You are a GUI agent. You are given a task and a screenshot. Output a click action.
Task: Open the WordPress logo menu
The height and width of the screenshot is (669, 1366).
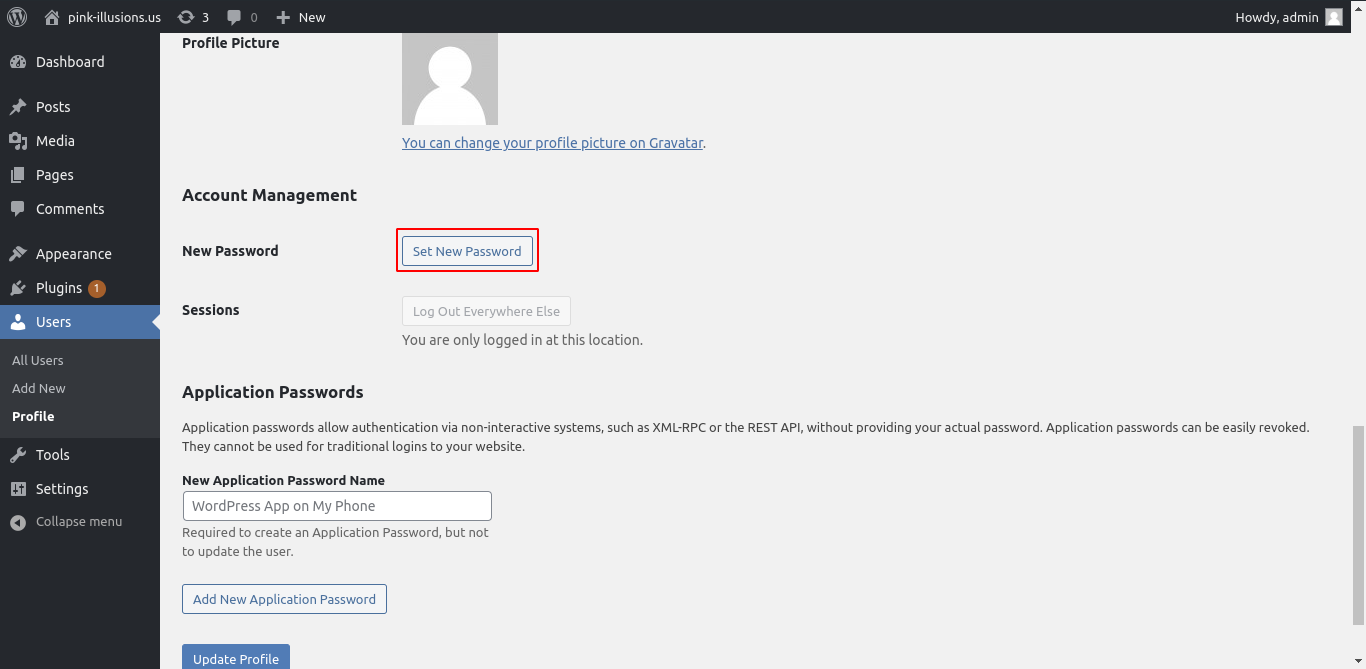tap(17, 17)
